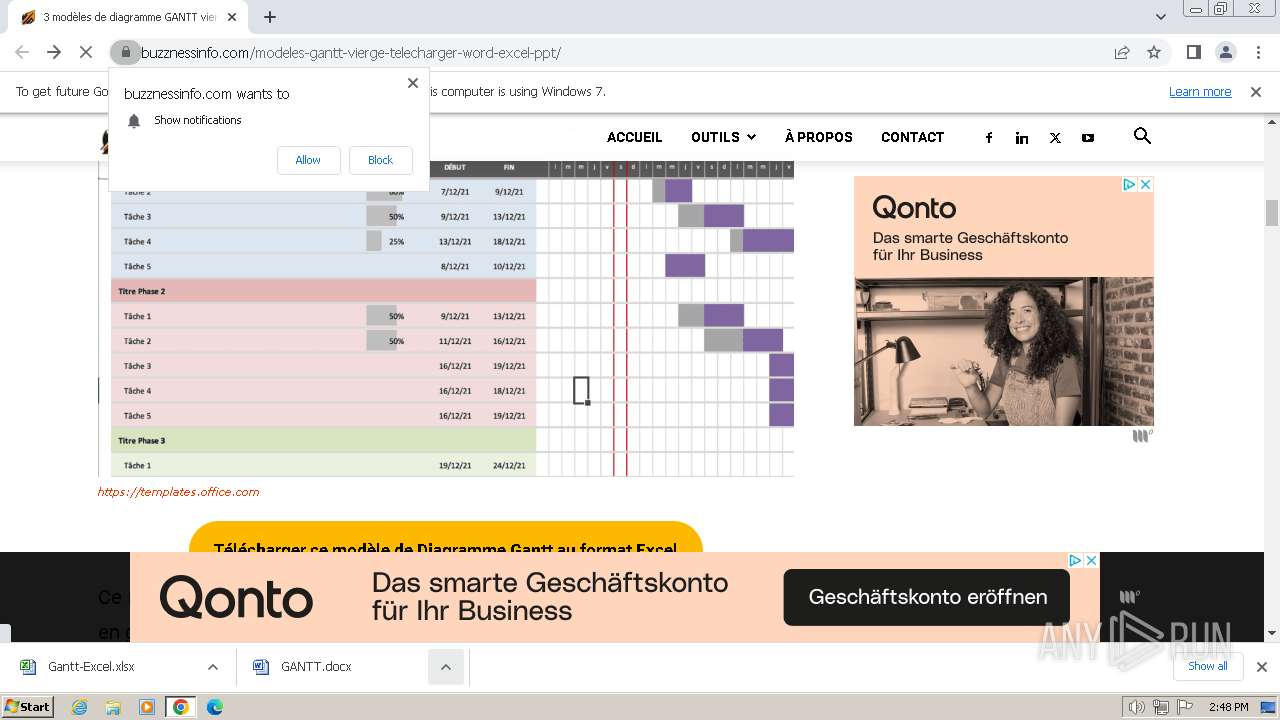Visit the site's X (Twitter) icon
This screenshot has width=1280, height=720.
[x=1055, y=138]
